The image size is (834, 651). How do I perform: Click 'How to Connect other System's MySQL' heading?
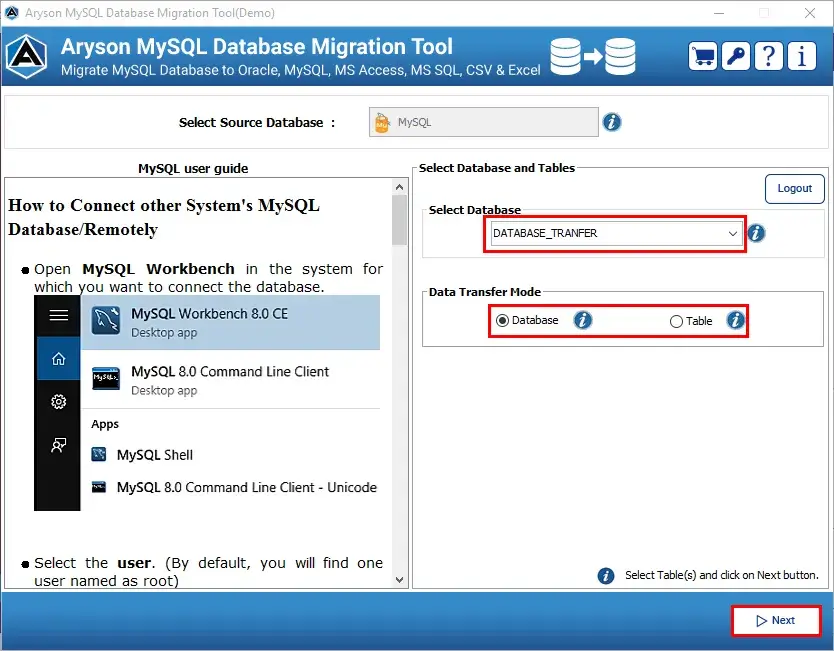164,205
